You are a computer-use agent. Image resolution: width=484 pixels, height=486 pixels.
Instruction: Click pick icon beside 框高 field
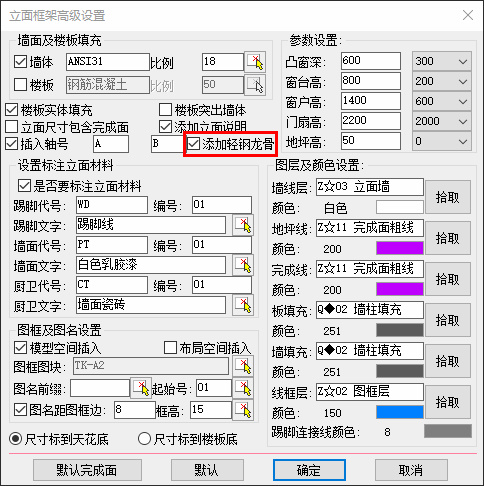(x=243, y=410)
